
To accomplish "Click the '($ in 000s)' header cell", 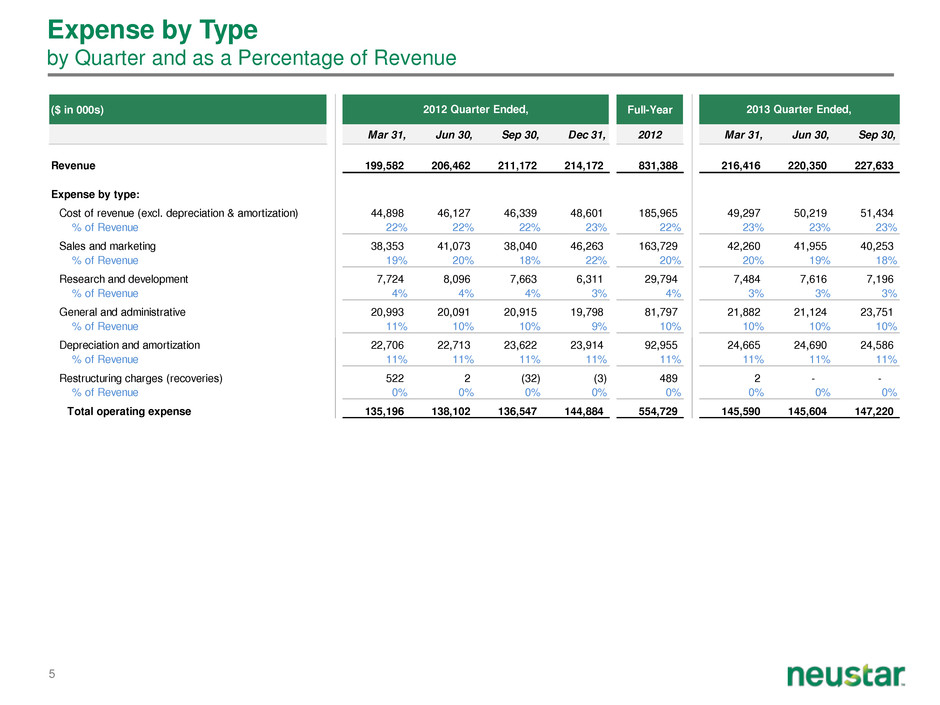I will pos(188,110).
